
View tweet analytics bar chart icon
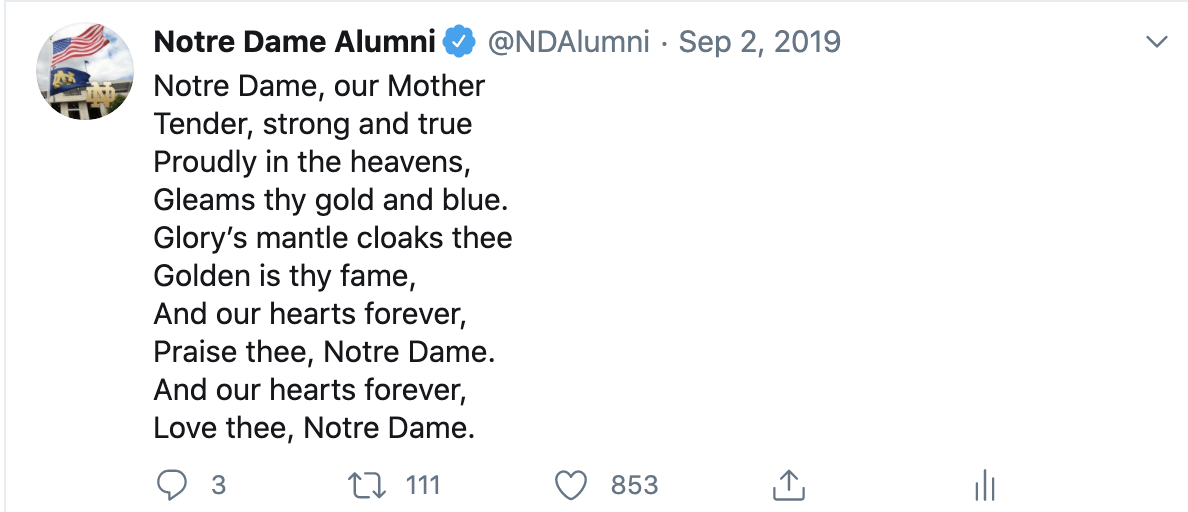984,485
